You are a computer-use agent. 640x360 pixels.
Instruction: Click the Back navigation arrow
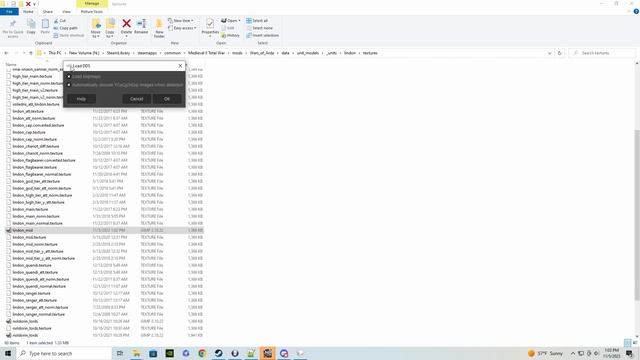click(6, 53)
